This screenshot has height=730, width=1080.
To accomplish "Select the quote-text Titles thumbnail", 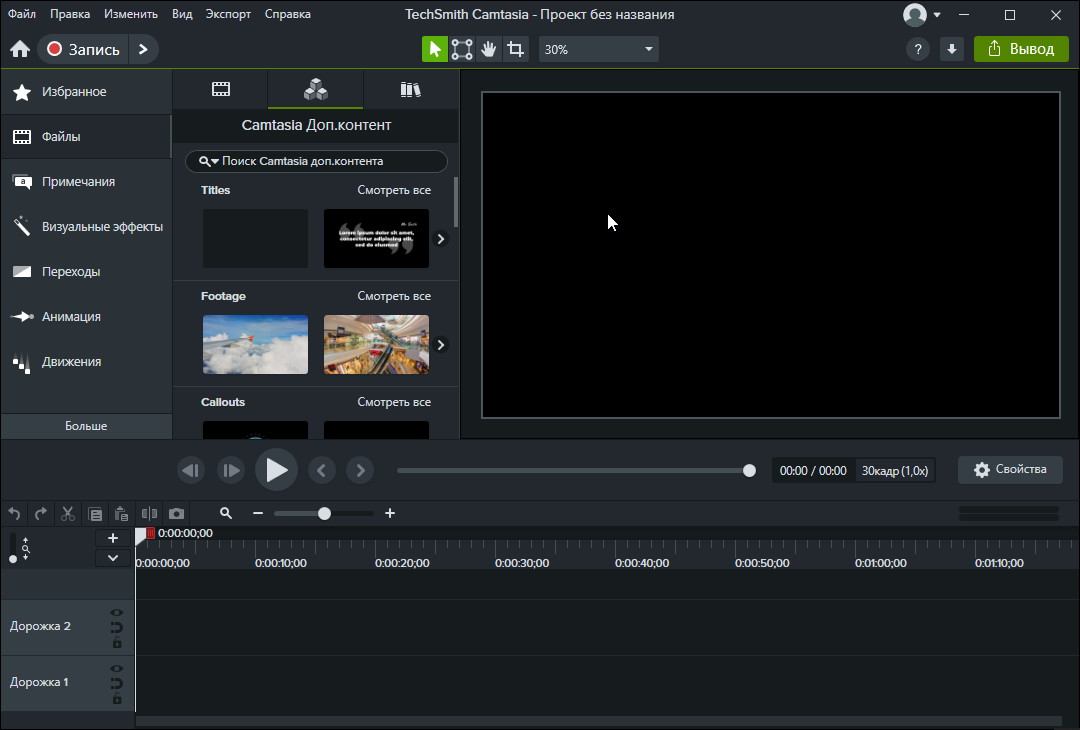I will click(x=376, y=238).
